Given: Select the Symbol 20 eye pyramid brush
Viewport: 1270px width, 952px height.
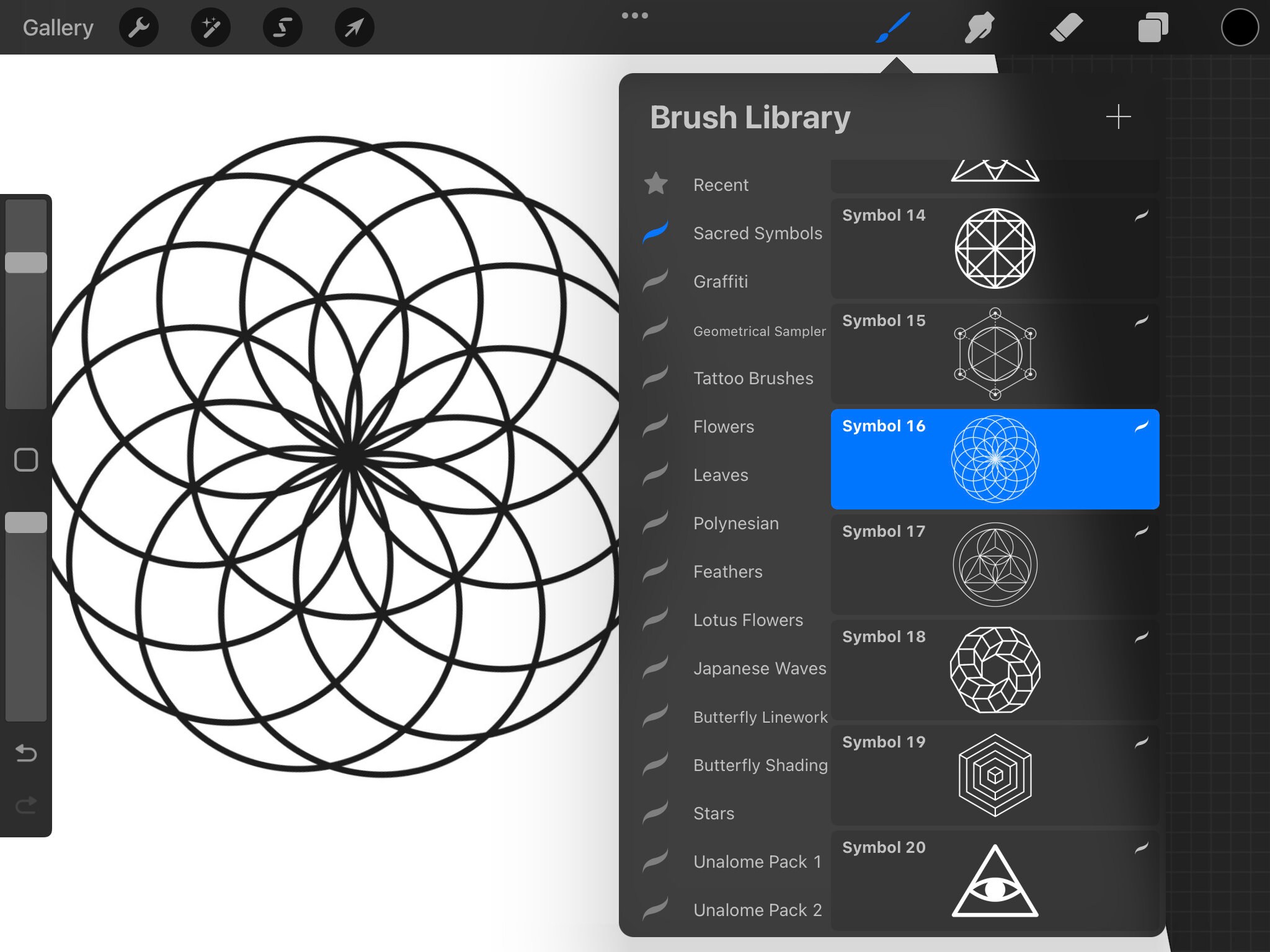Looking at the screenshot, I should [995, 881].
